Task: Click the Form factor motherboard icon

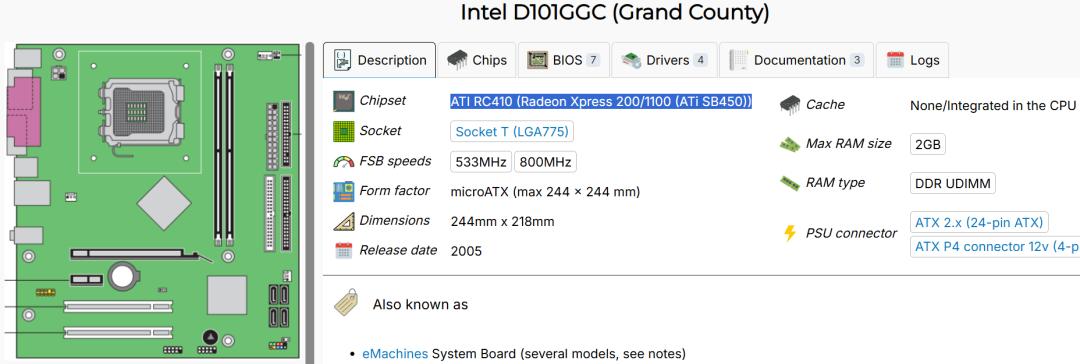Action: (343, 191)
